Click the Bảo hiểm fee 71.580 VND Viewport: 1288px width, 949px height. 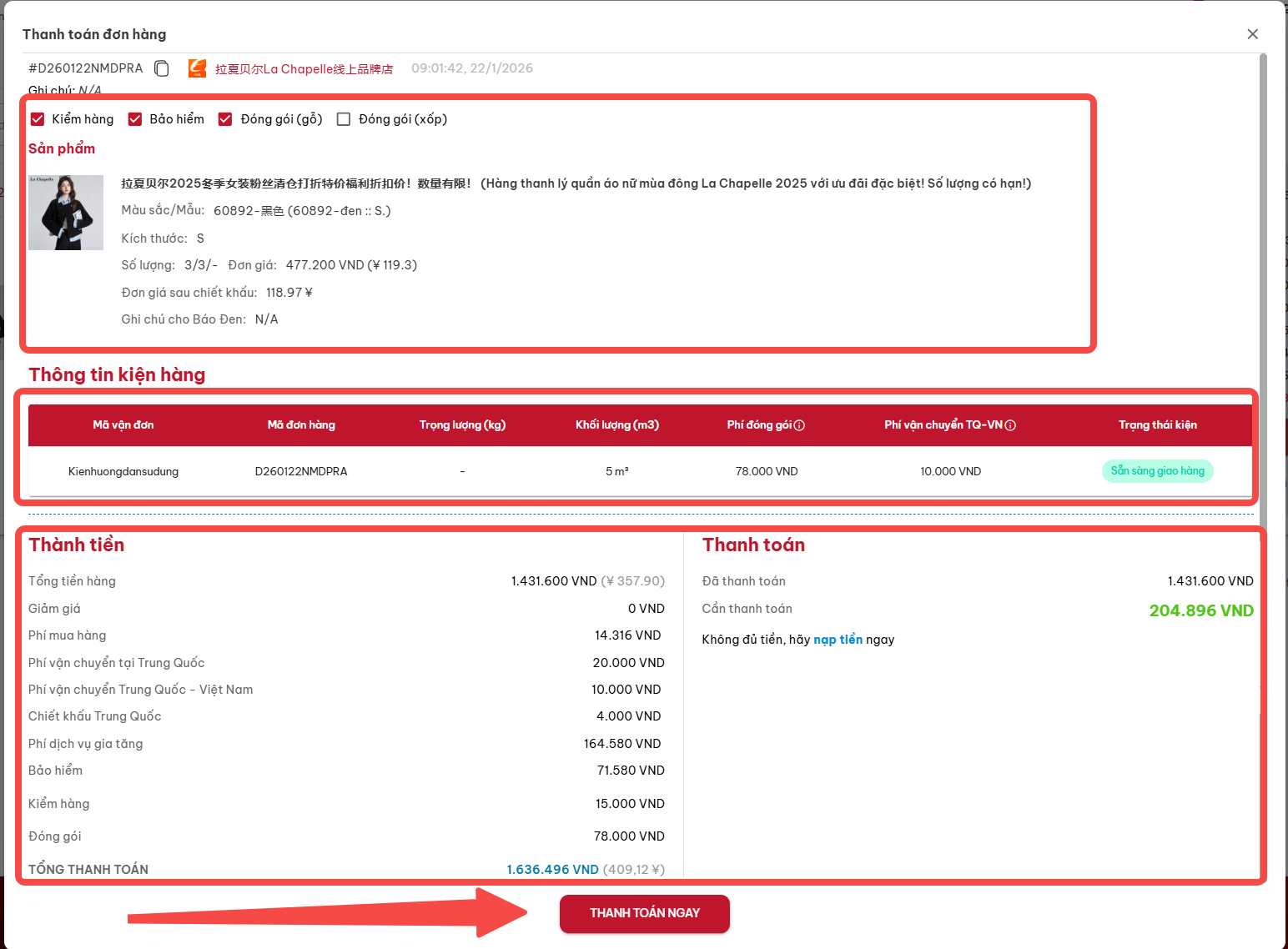point(631,771)
